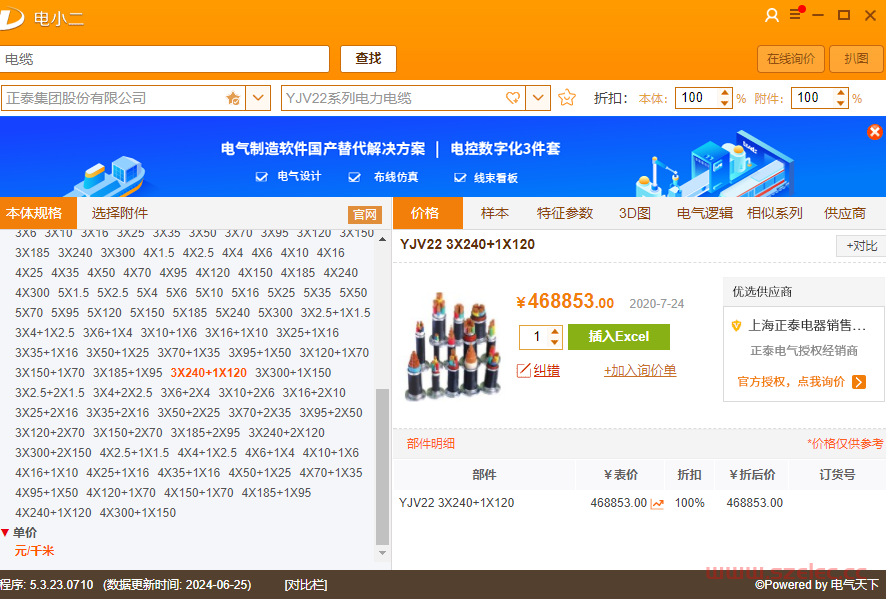Viewport: 886px width, 599px height.
Task: Click the star favorite icon beside series dropdown
Action: [x=567, y=98]
